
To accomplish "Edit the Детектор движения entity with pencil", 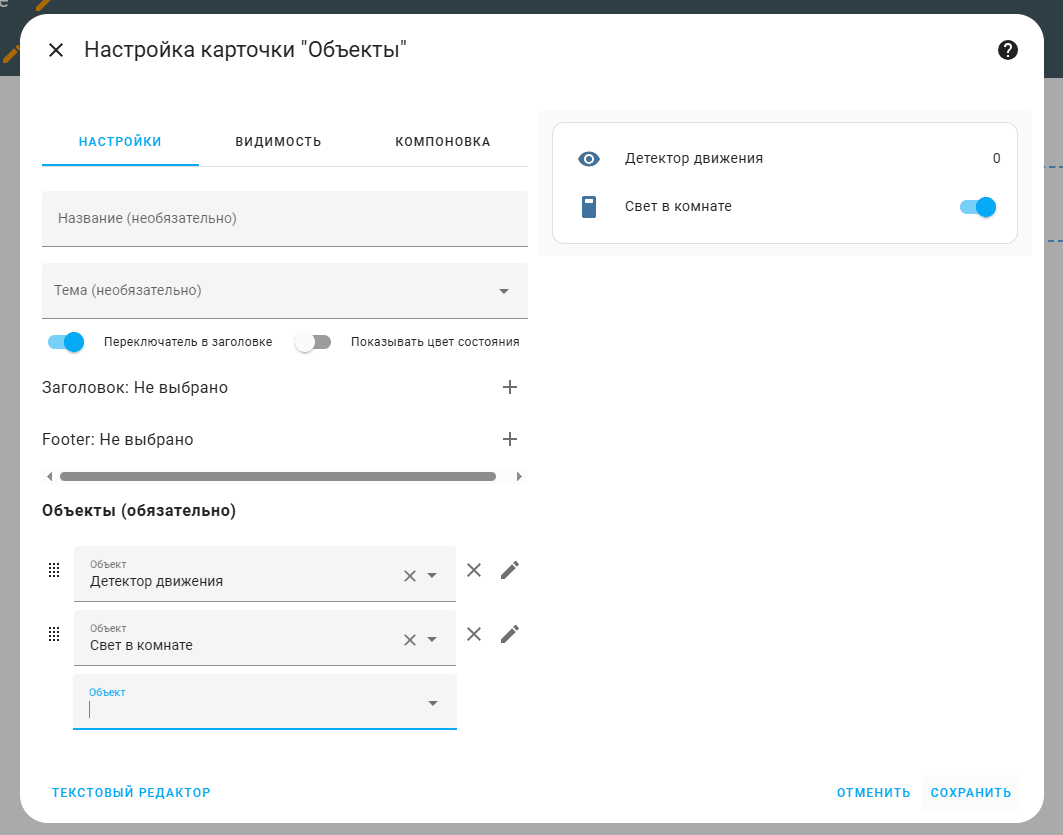I will click(x=510, y=570).
